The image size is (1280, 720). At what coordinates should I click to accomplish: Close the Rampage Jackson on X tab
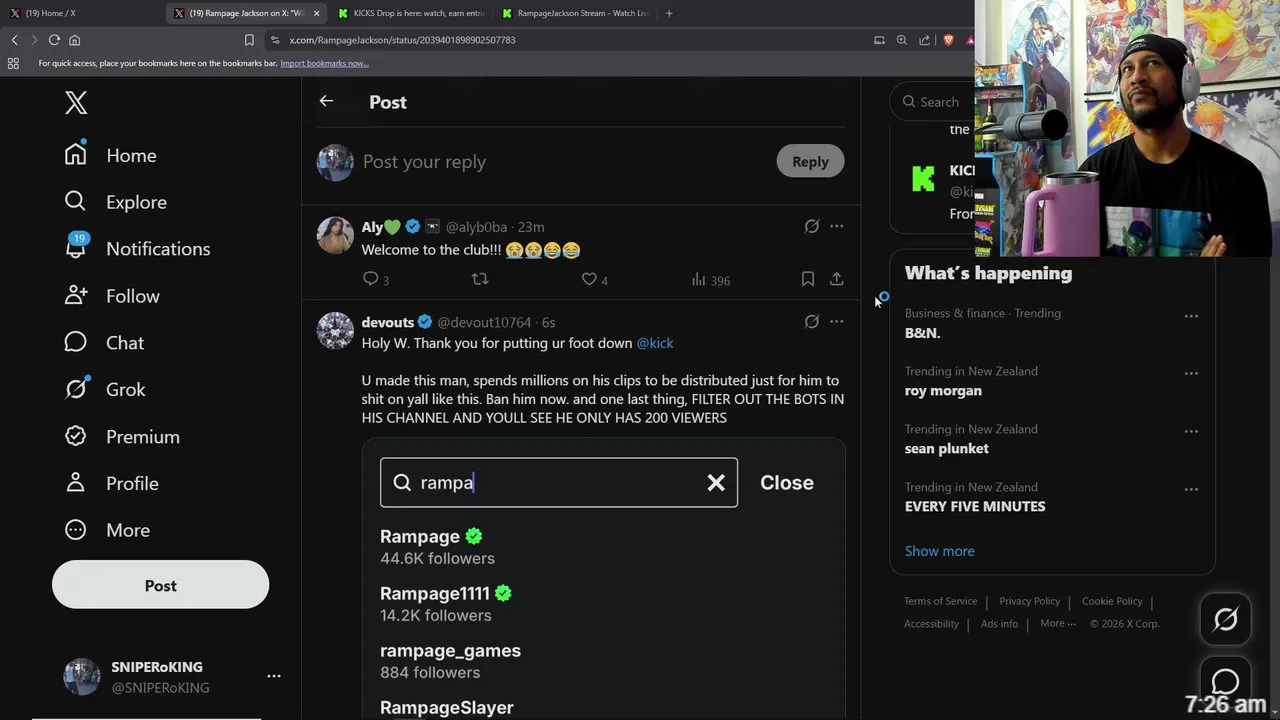click(x=316, y=13)
